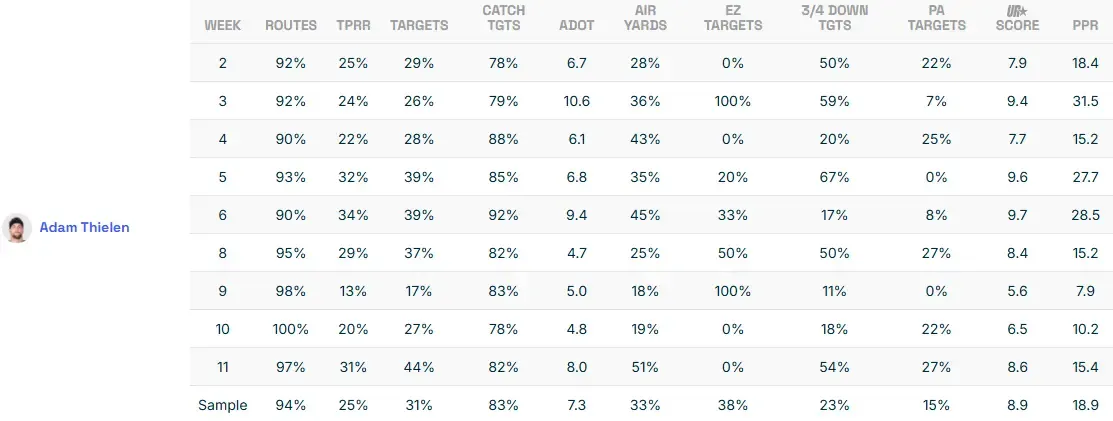Sort by EZ TARGETS header
This screenshot has width=1113, height=421.
coord(733,18)
